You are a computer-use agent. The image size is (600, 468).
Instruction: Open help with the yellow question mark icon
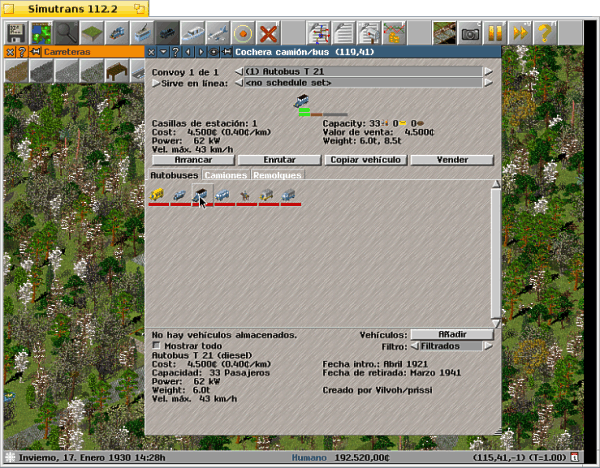pyautogui.click(x=545, y=33)
